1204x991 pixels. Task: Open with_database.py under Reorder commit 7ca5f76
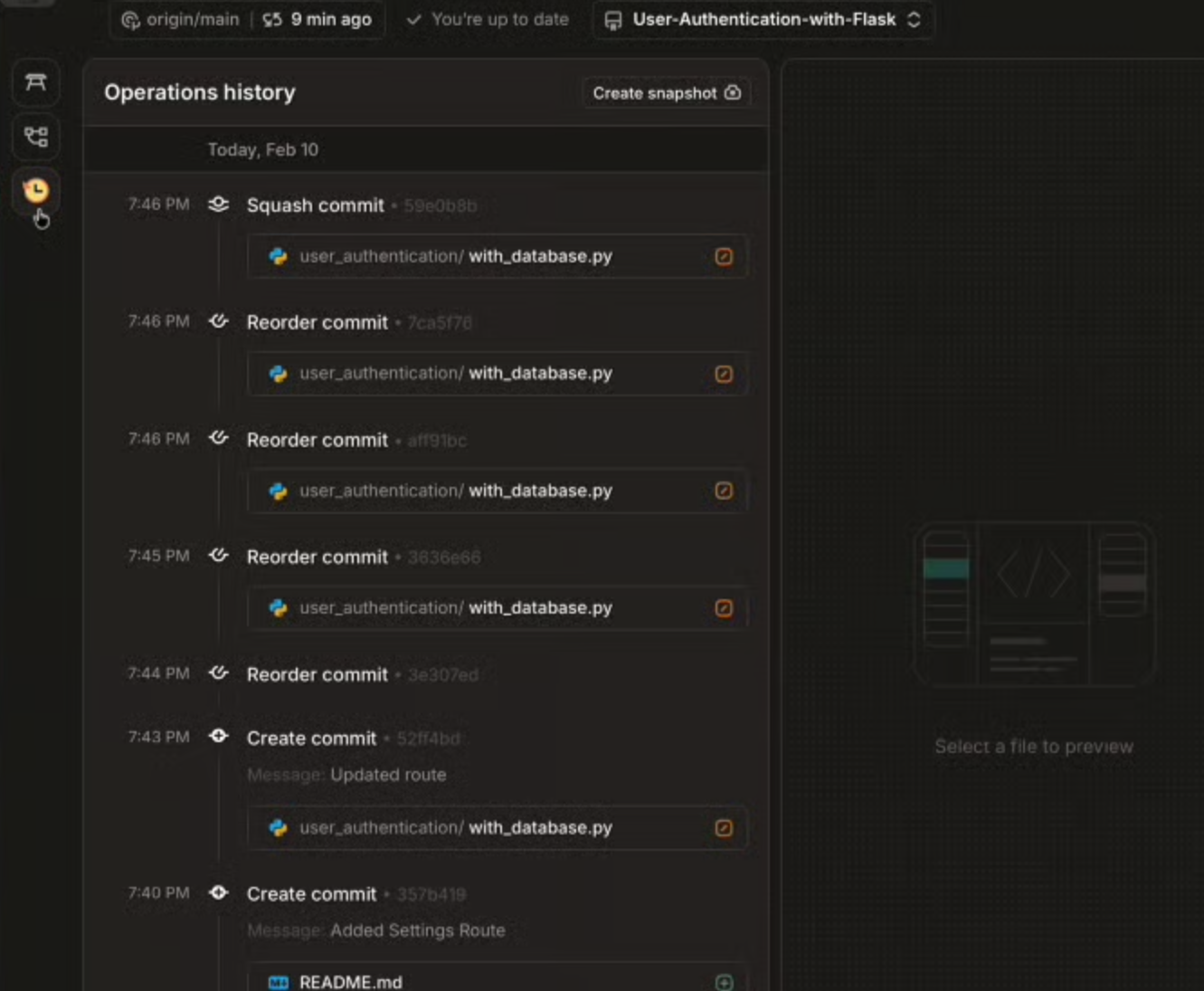click(498, 374)
